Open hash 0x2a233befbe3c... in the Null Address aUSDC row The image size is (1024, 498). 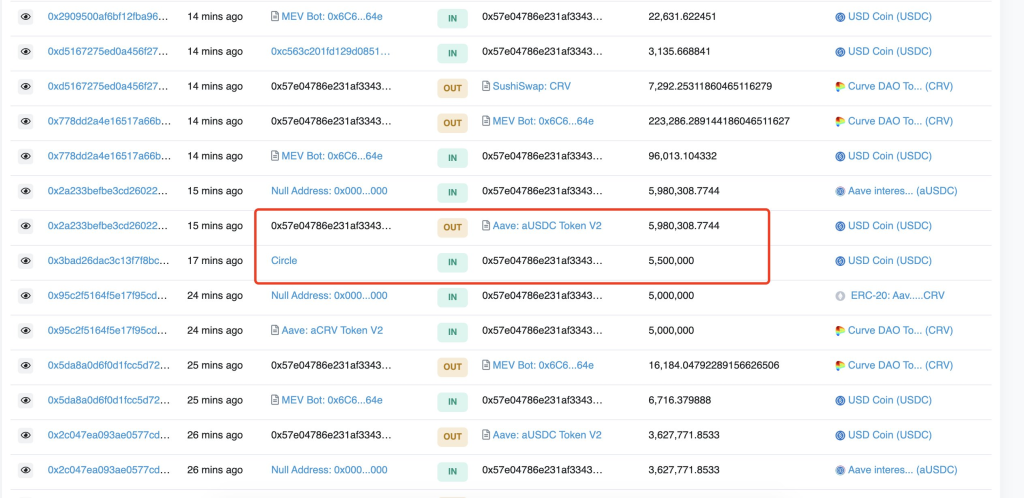pyautogui.click(x=108, y=191)
